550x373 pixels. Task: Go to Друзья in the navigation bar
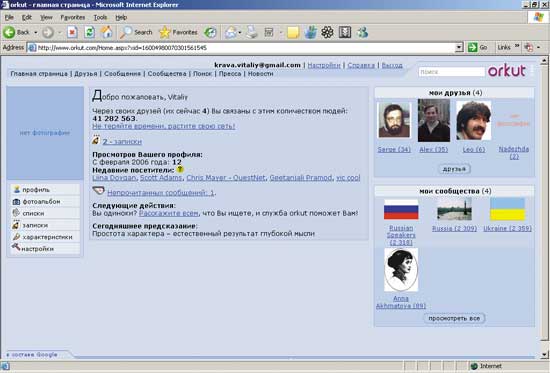click(x=86, y=74)
